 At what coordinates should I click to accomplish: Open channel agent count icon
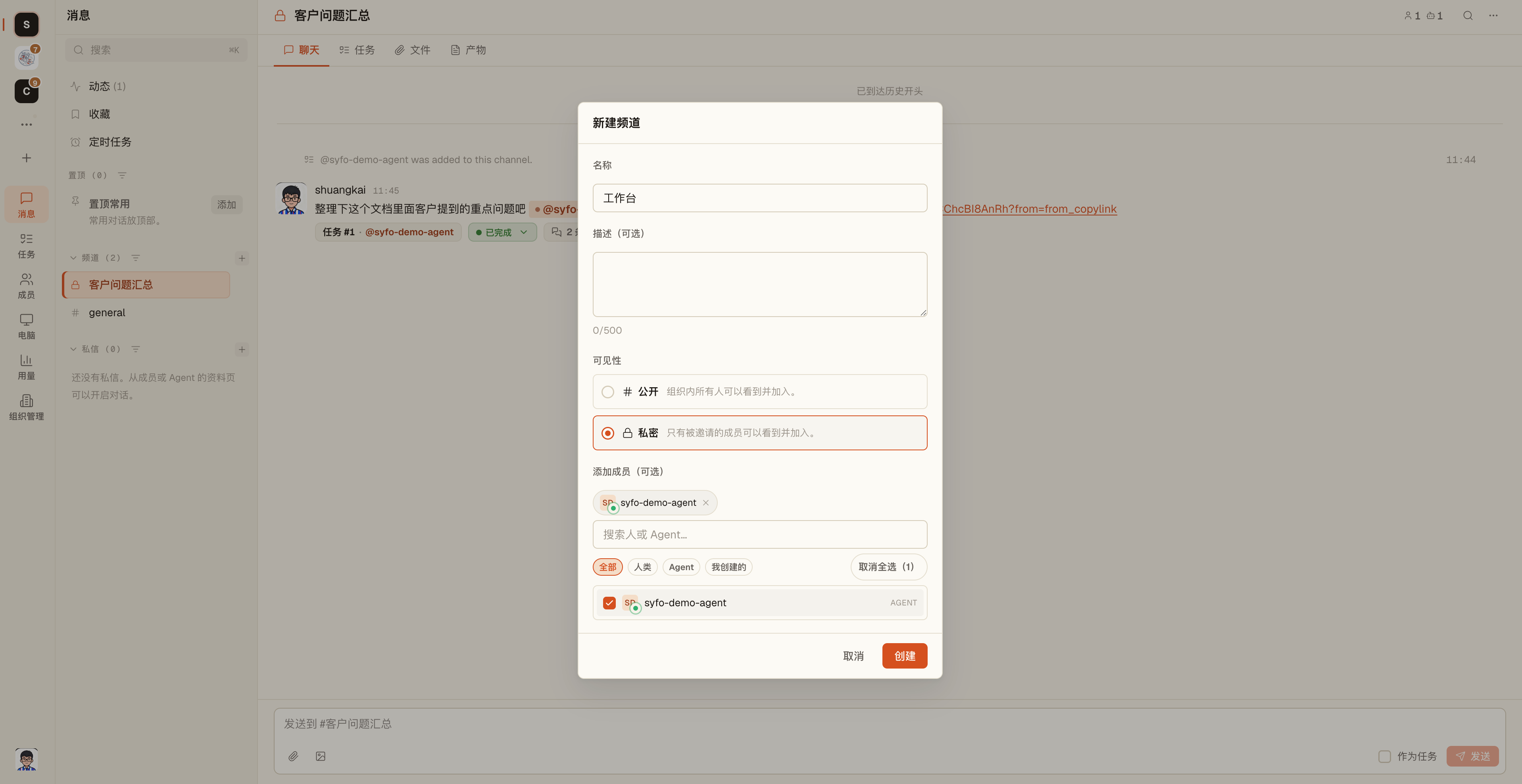click(1435, 16)
